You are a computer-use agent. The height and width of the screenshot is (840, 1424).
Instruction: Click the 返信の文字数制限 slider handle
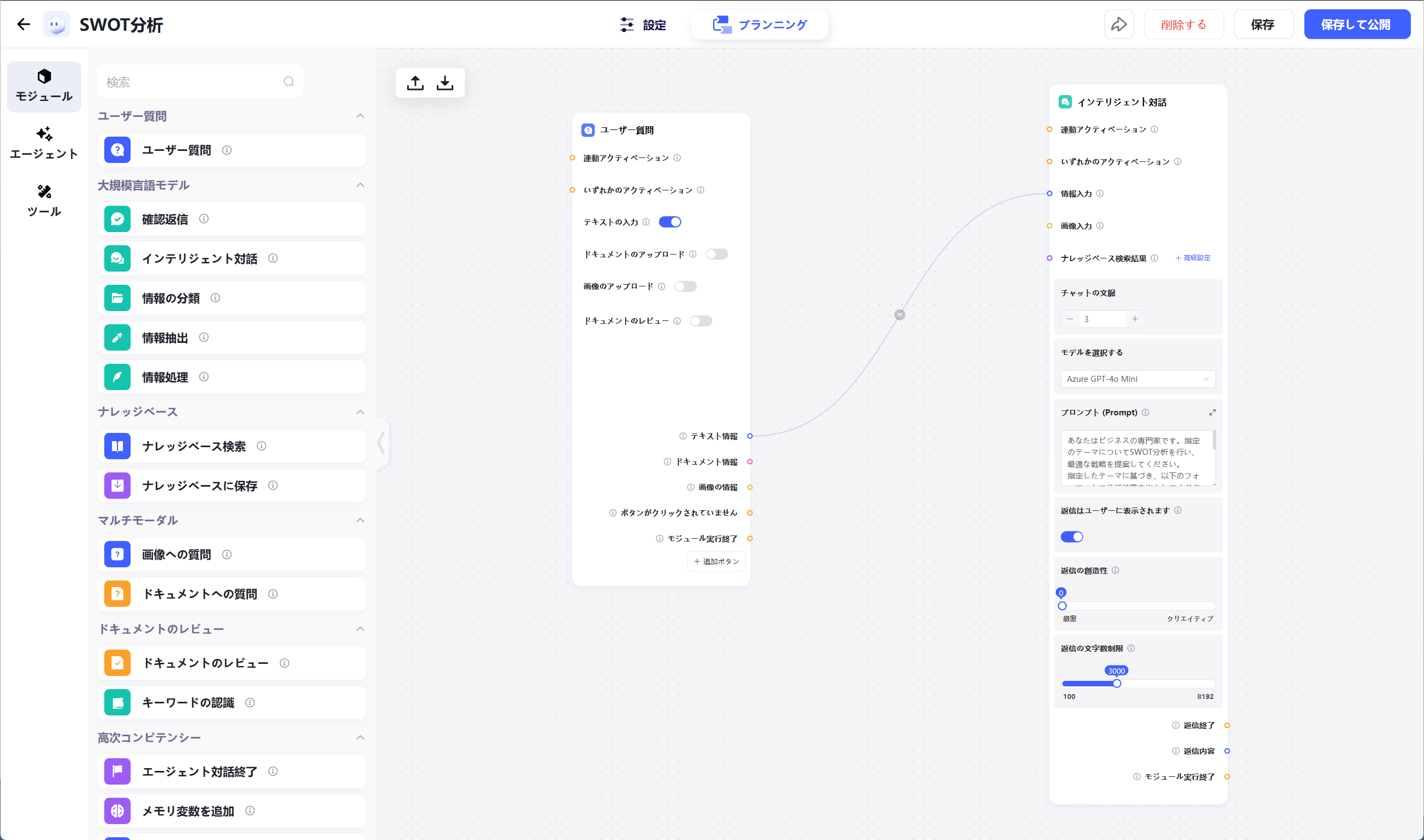tap(1117, 683)
